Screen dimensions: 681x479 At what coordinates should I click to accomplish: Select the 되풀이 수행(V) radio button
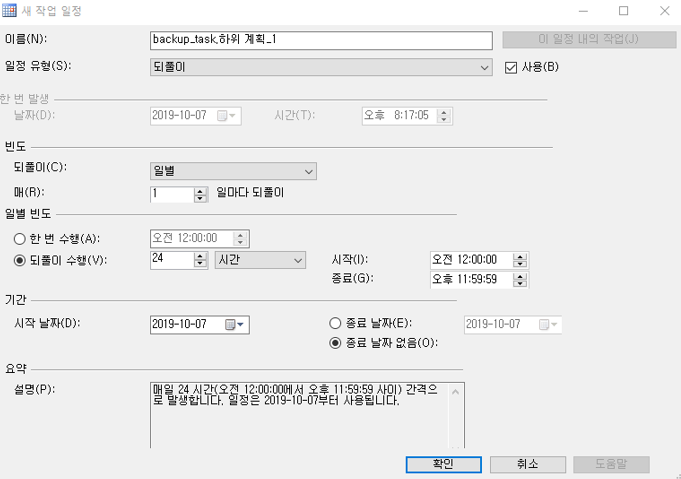click(20, 261)
